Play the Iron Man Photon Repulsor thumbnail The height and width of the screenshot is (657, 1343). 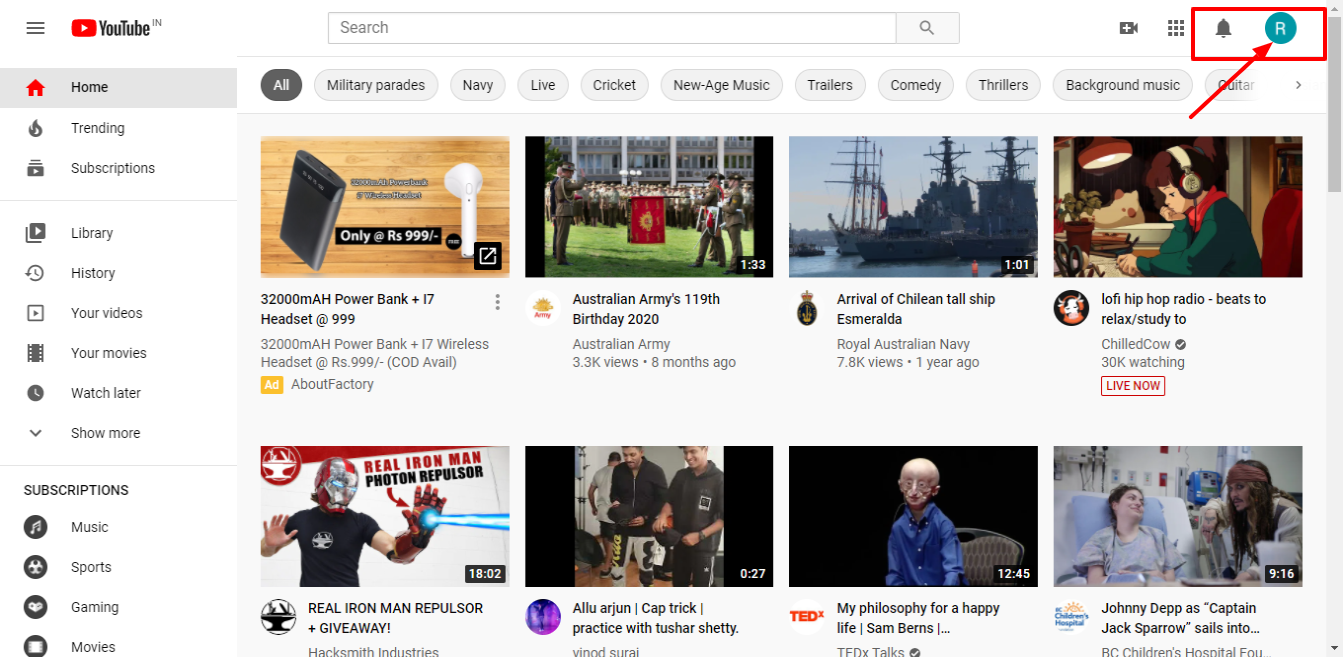point(385,516)
